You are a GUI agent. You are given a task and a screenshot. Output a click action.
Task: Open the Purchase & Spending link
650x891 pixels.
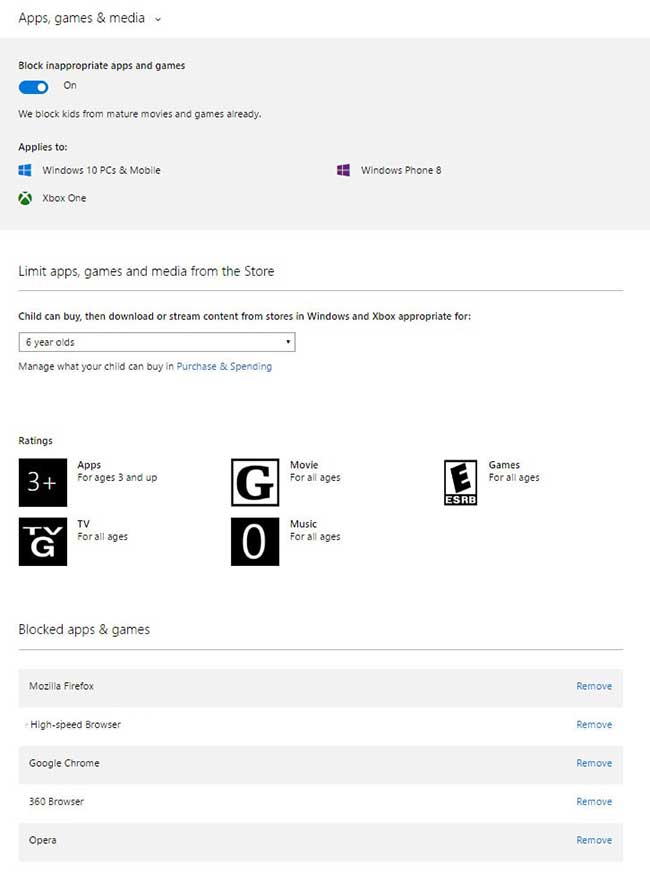[222, 366]
